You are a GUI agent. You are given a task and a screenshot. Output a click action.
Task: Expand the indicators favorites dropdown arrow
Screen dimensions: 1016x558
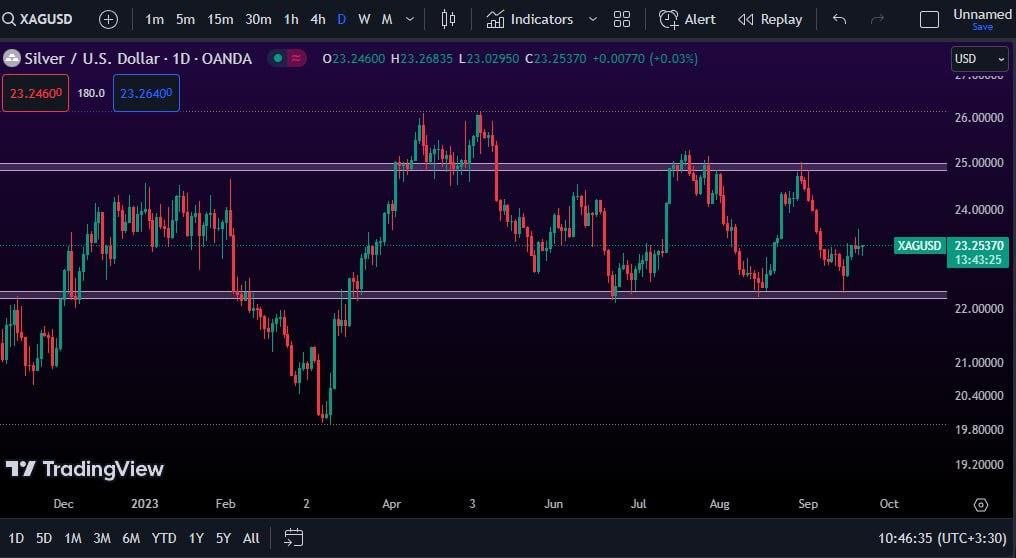click(x=593, y=19)
